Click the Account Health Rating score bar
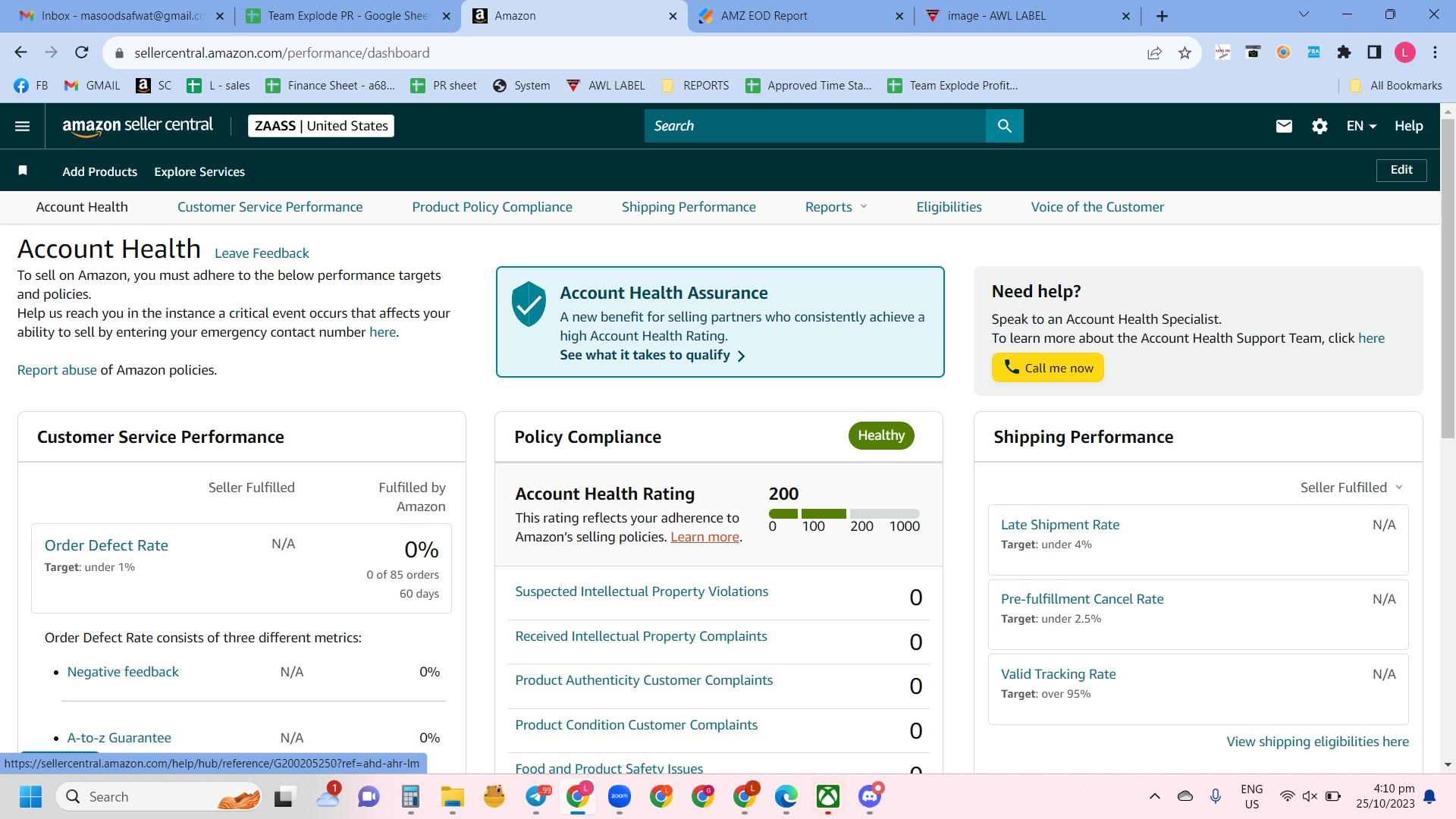Screen dimensions: 1456x819 844,513
